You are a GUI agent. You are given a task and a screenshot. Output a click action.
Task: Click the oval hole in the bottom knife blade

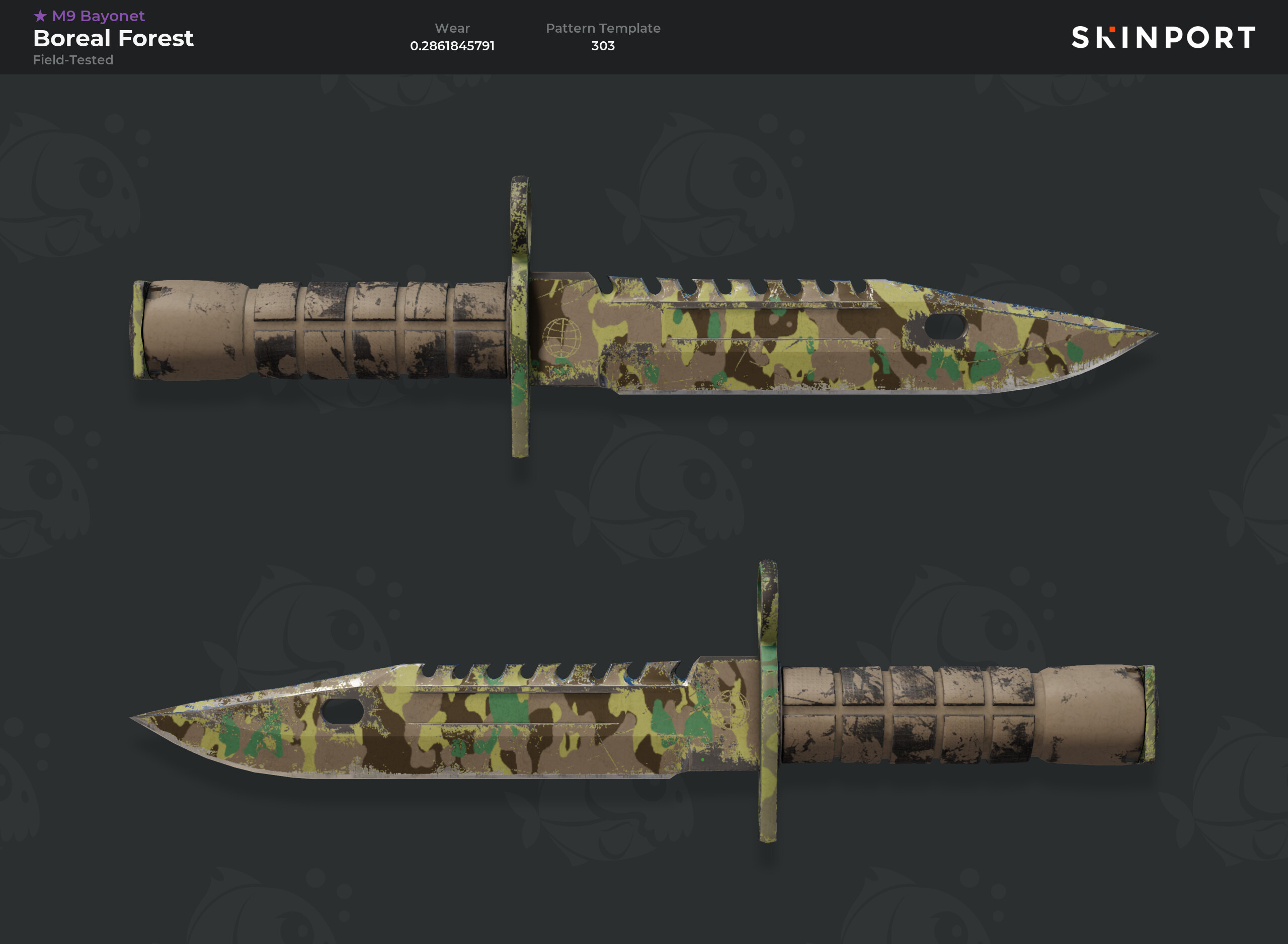point(343,711)
